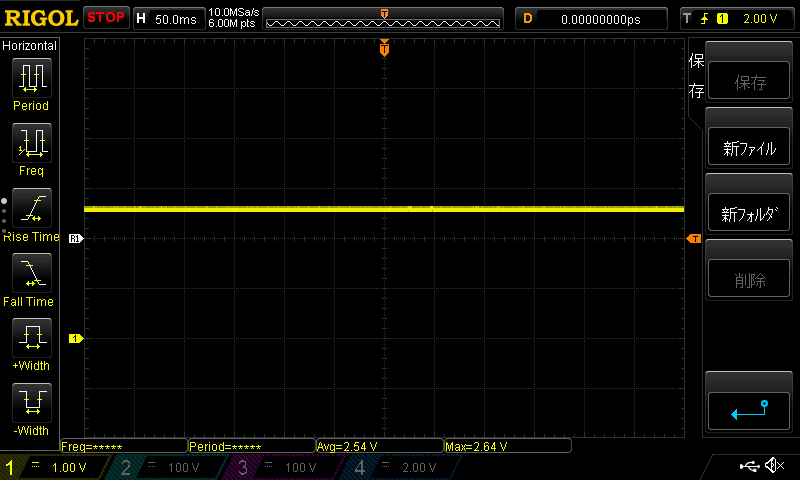Click the trigger level 2.00 V readout
This screenshot has width=800, height=480.
coord(760,19)
